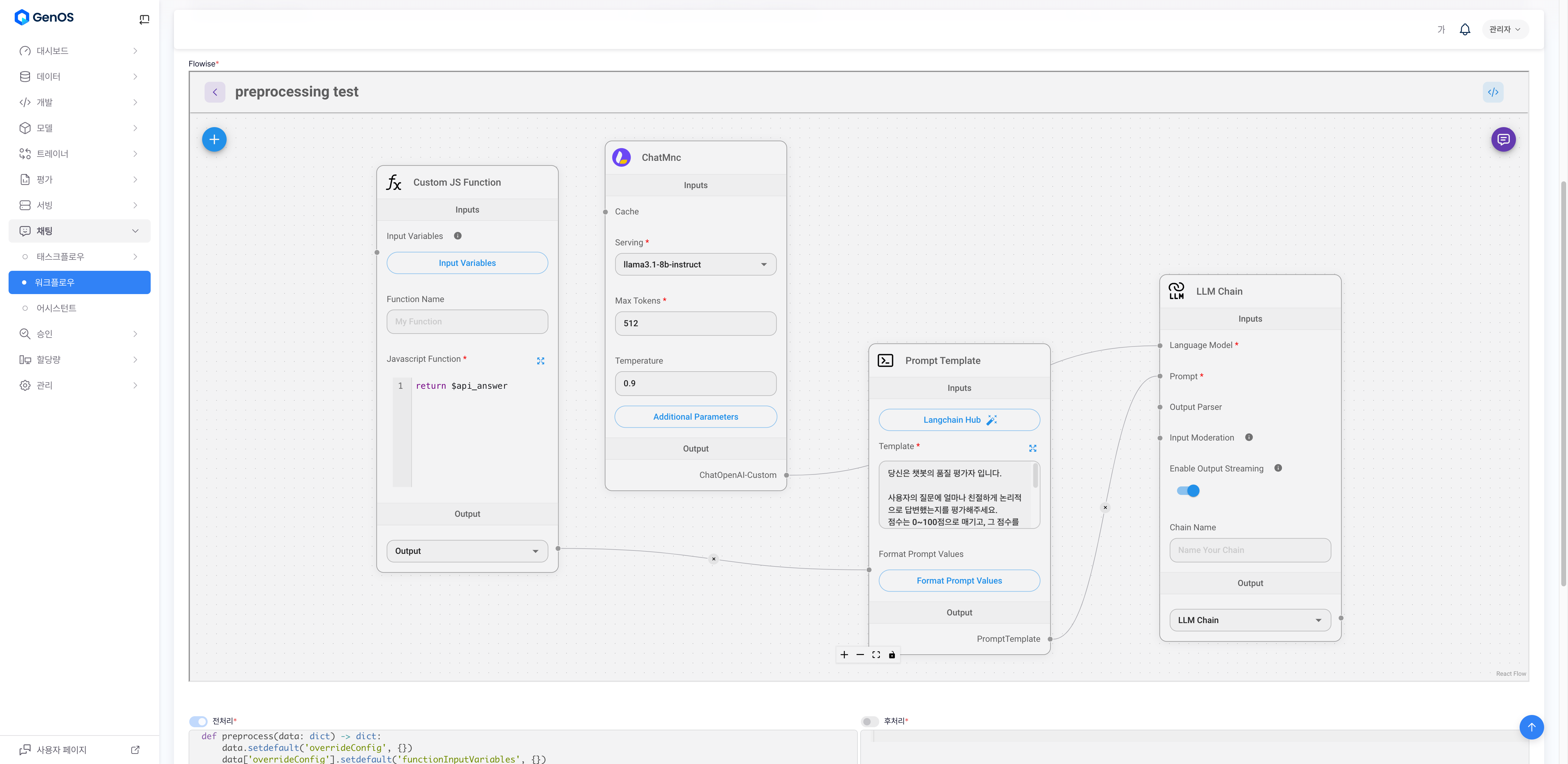1568x764 pixels.
Task: Disable the 전처리 preprocessing toggle
Action: [x=198, y=721]
